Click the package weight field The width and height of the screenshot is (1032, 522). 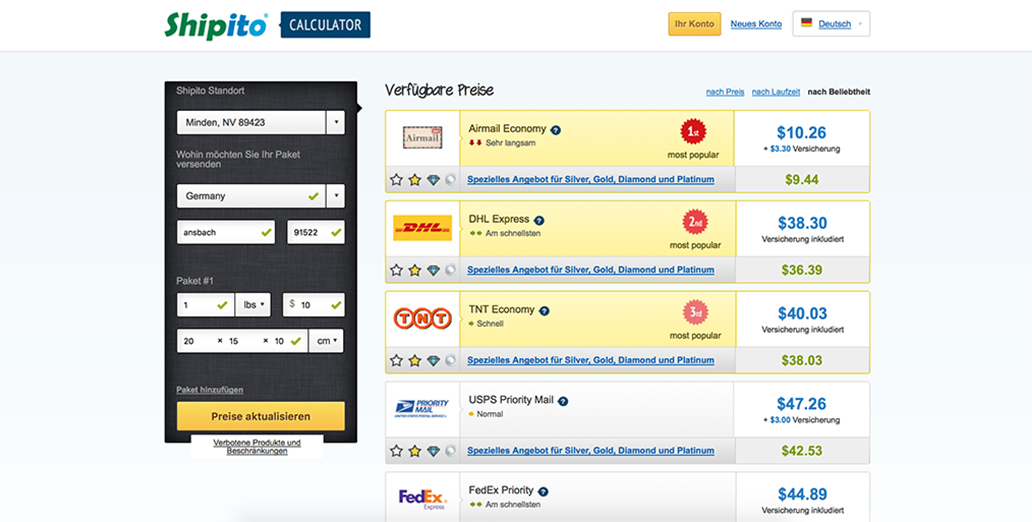pos(205,305)
